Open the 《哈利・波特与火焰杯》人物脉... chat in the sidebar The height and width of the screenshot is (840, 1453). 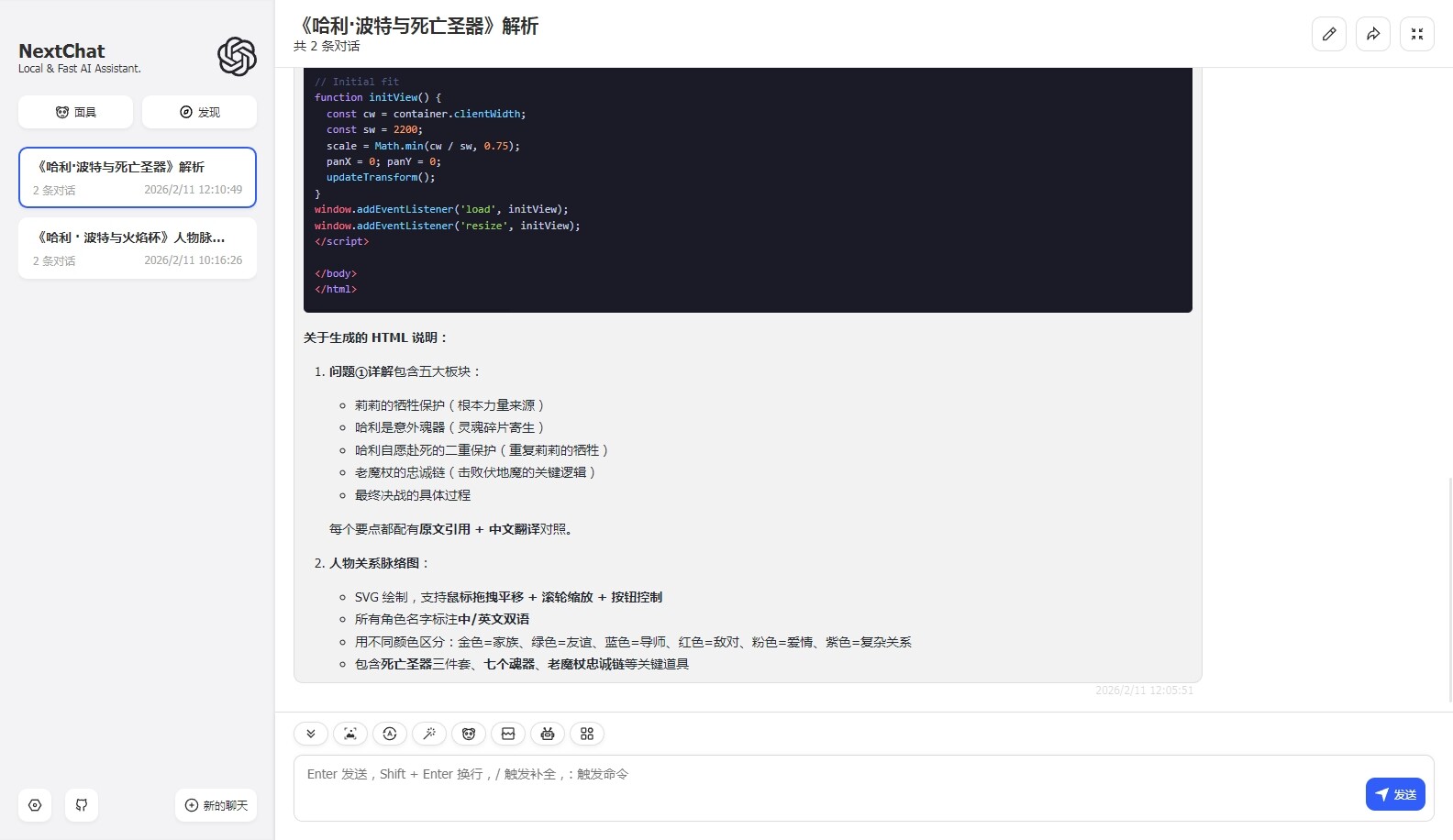[x=138, y=249]
